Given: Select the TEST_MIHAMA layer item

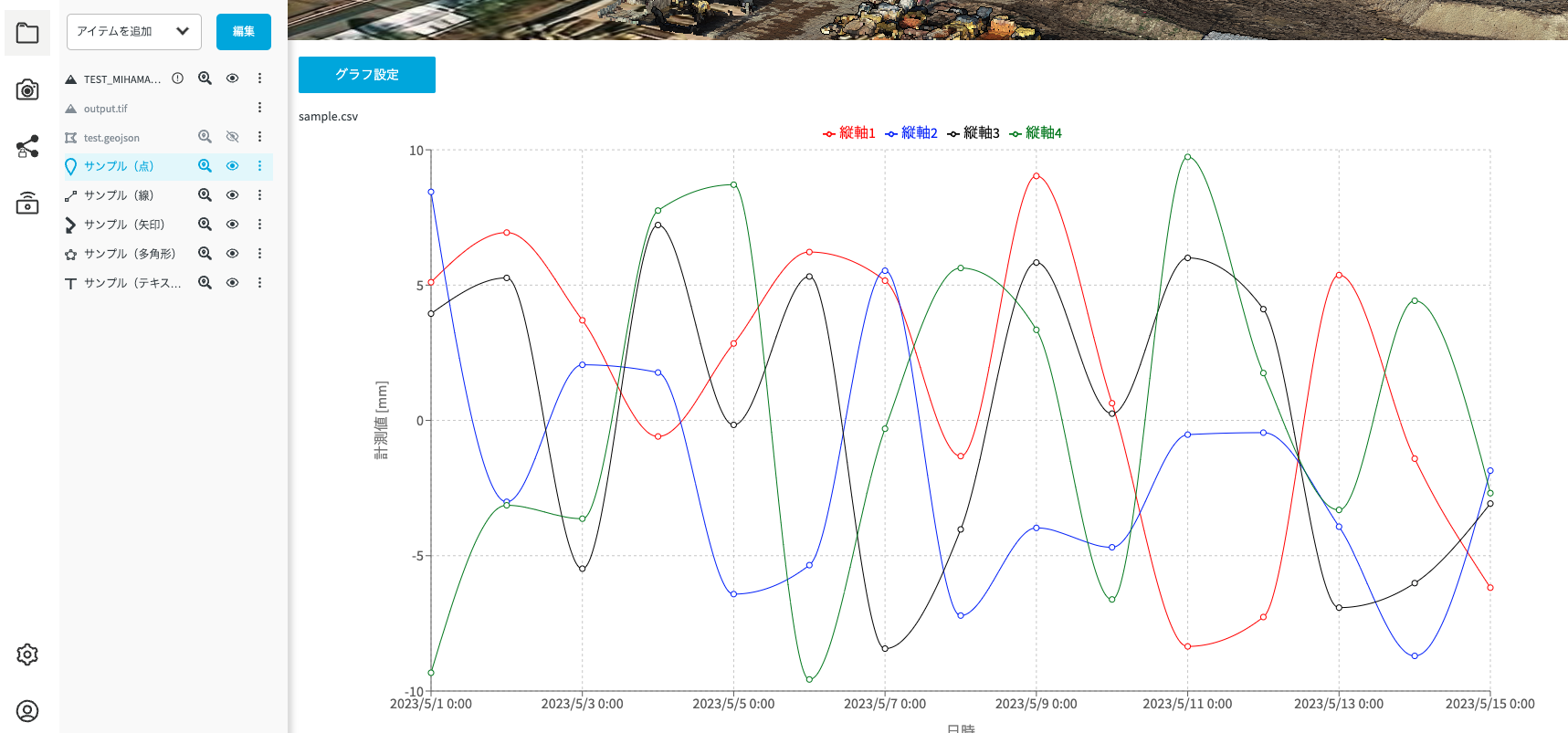Looking at the screenshot, I should 121,79.
